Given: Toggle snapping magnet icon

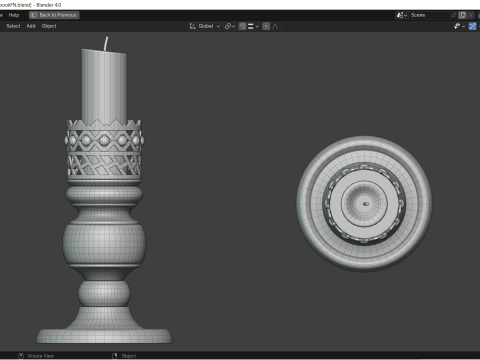Looking at the screenshot, I should (x=243, y=26).
